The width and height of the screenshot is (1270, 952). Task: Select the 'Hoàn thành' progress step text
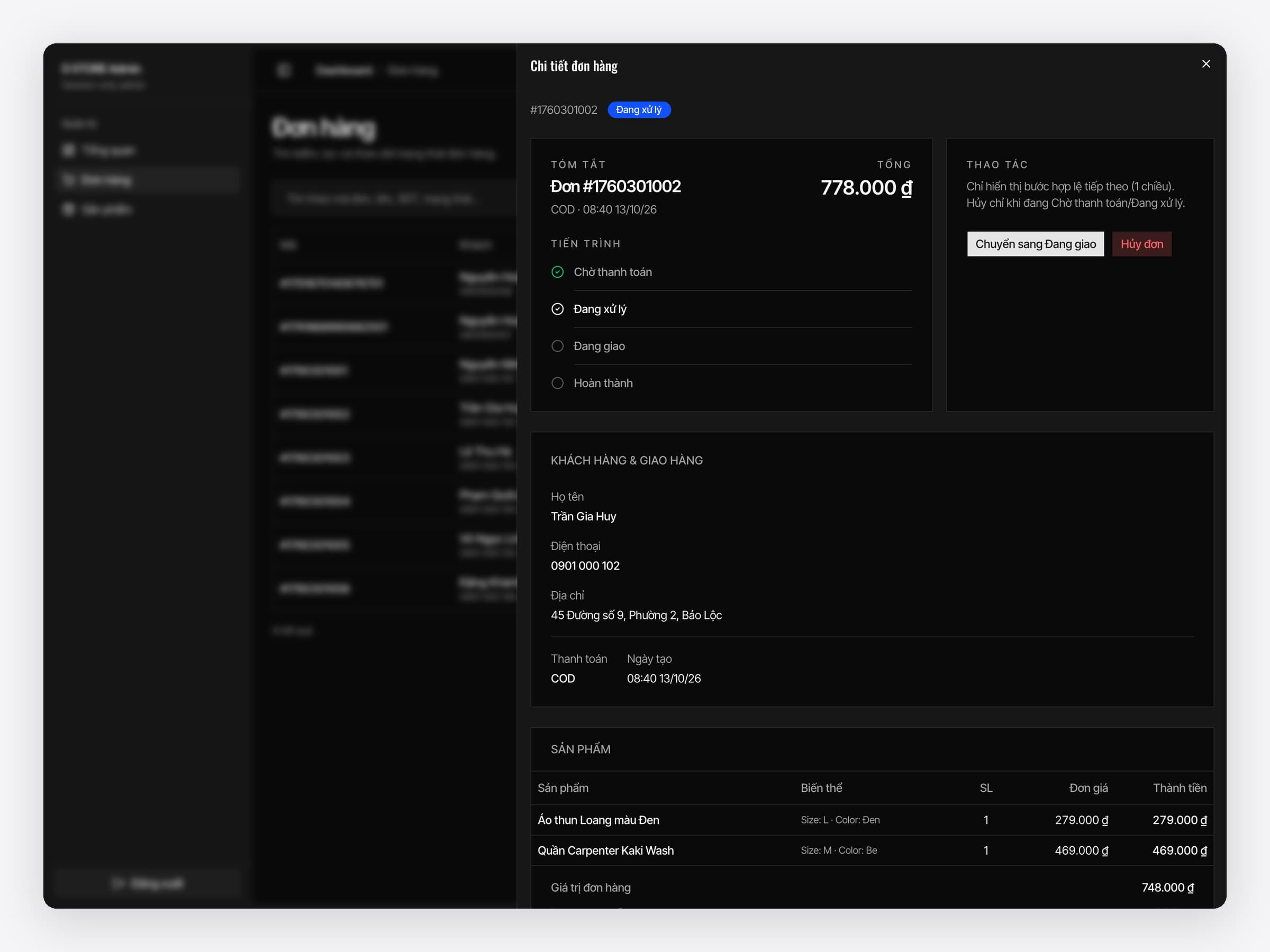coord(603,383)
